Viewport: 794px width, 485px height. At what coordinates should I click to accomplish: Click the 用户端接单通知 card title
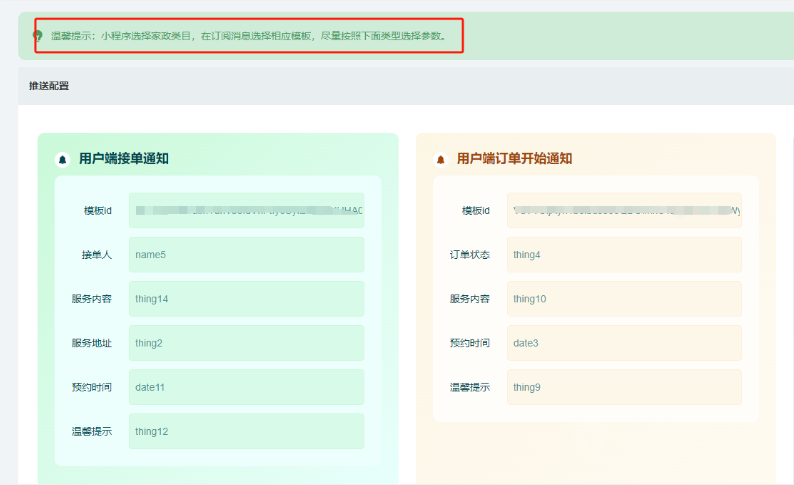(x=124, y=159)
